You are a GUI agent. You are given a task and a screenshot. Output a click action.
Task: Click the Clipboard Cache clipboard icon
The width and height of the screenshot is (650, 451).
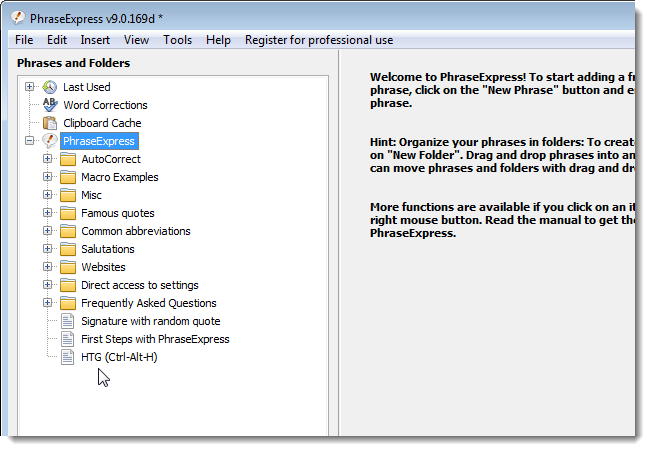tap(50, 123)
